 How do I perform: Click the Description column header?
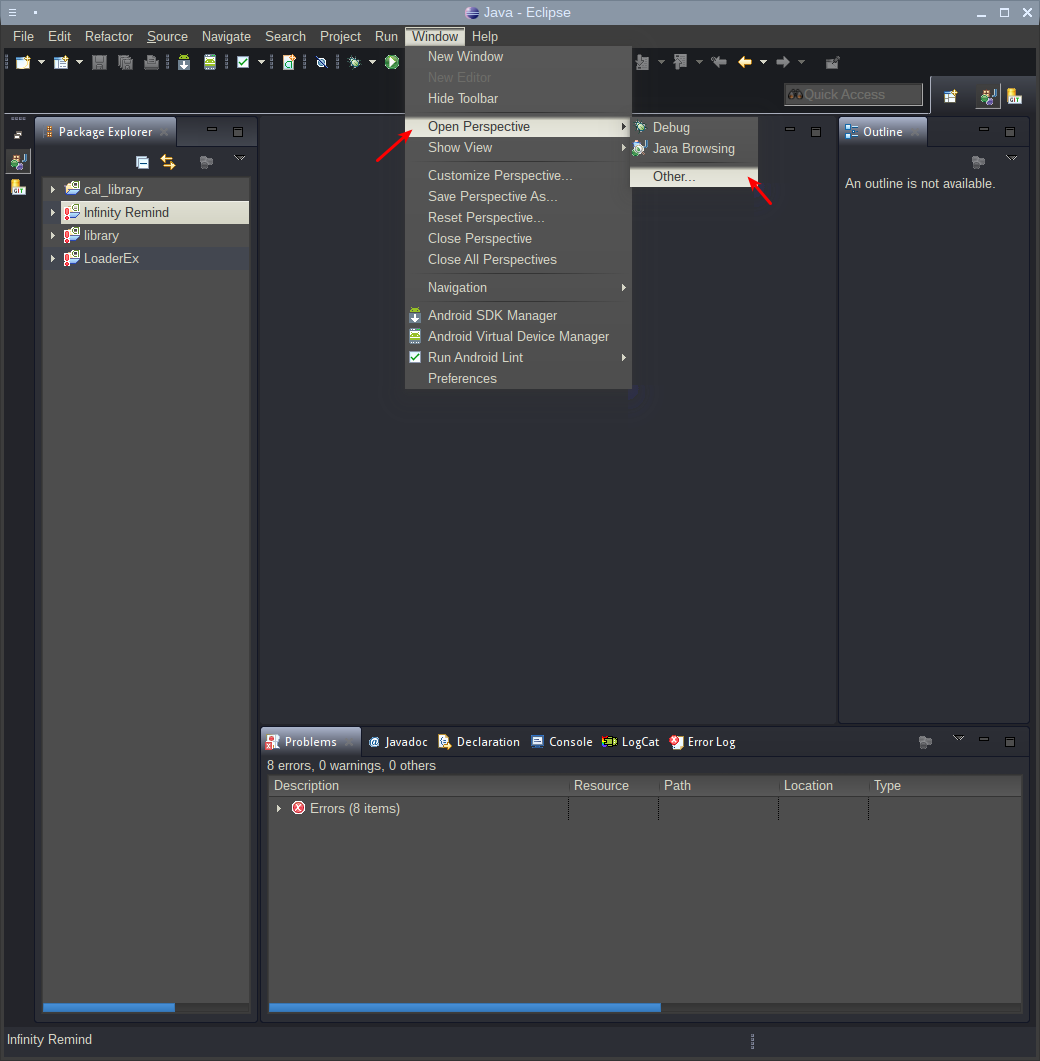click(x=419, y=786)
